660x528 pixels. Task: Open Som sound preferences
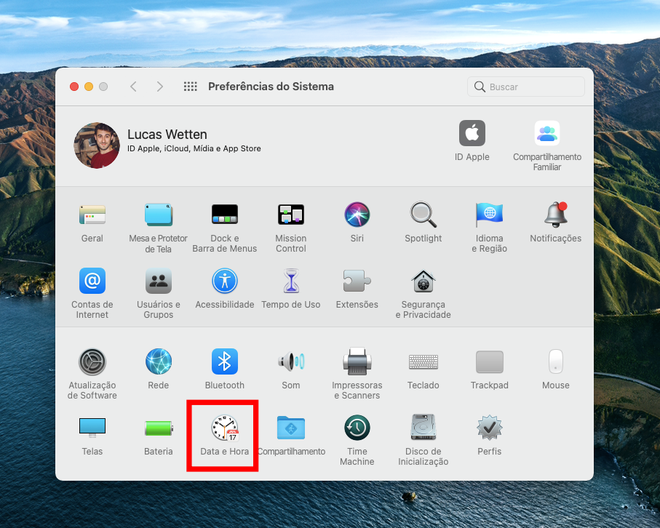click(x=291, y=361)
